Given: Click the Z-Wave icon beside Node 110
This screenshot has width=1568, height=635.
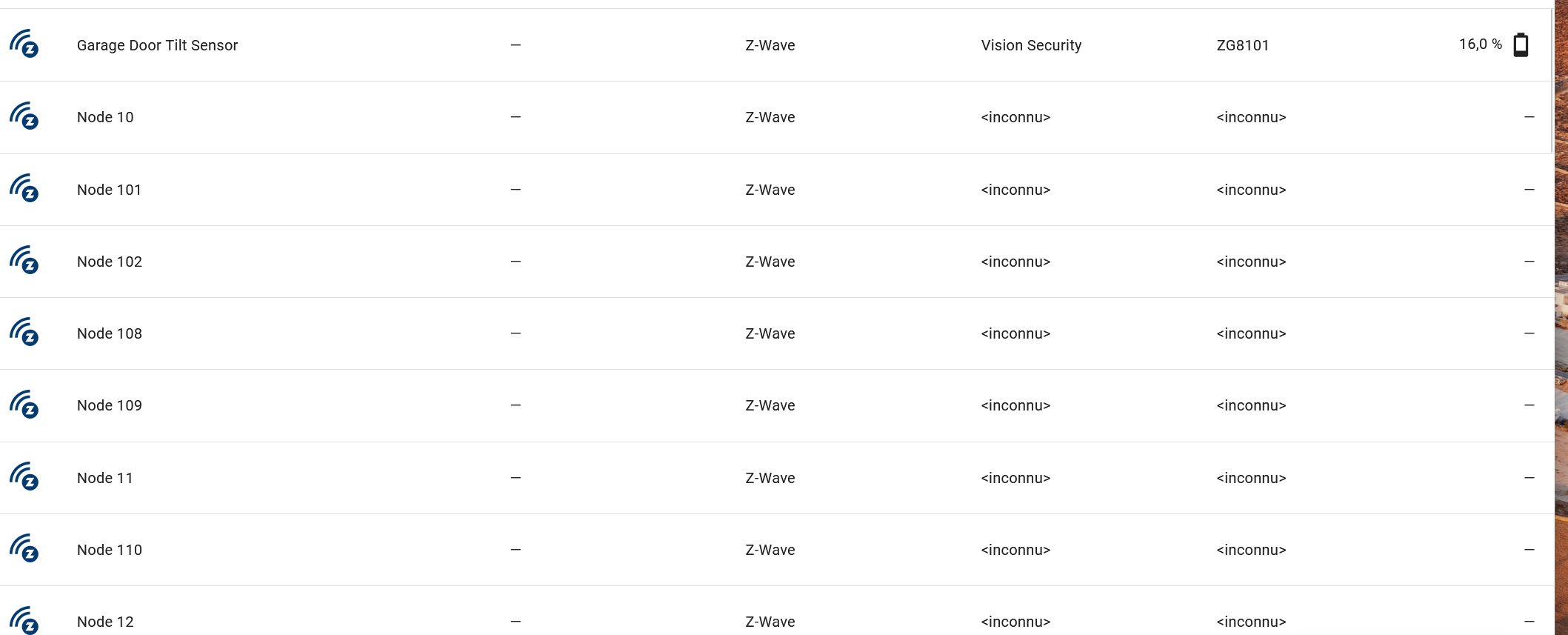Looking at the screenshot, I should click(24, 548).
